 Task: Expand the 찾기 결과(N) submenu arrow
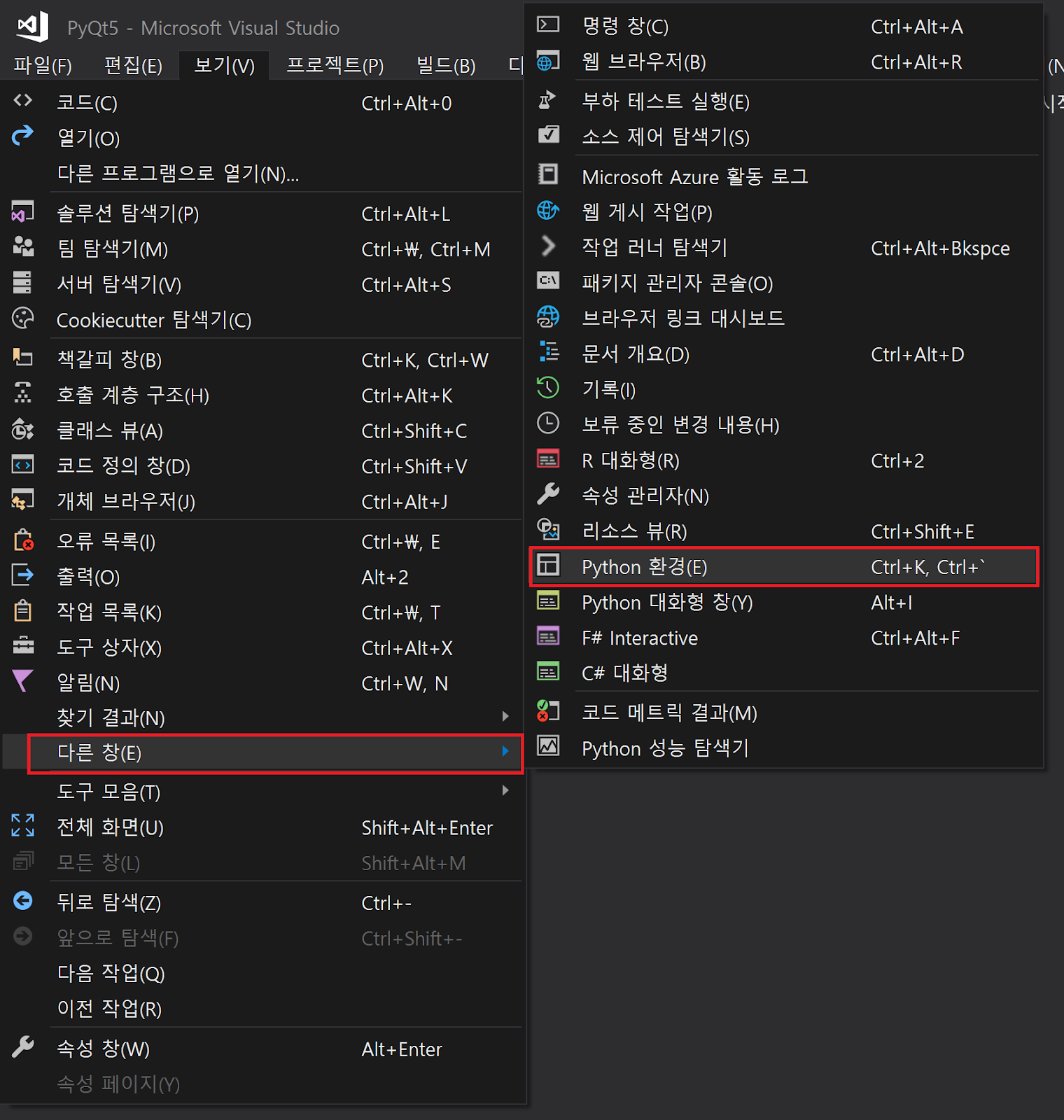pos(505,716)
